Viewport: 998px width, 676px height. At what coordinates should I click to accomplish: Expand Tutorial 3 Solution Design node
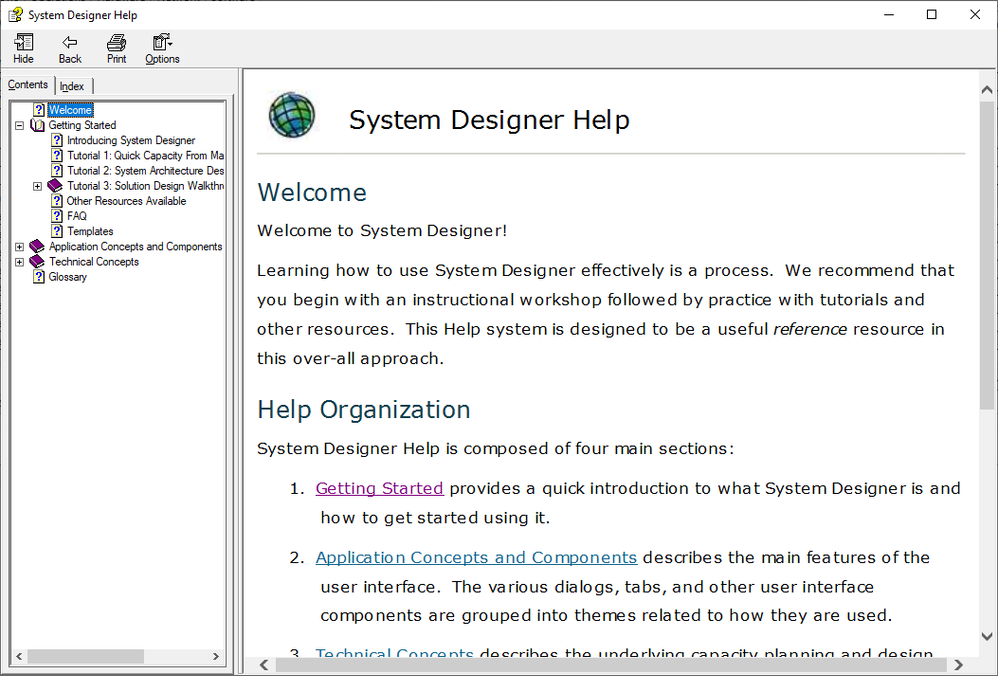coord(38,186)
